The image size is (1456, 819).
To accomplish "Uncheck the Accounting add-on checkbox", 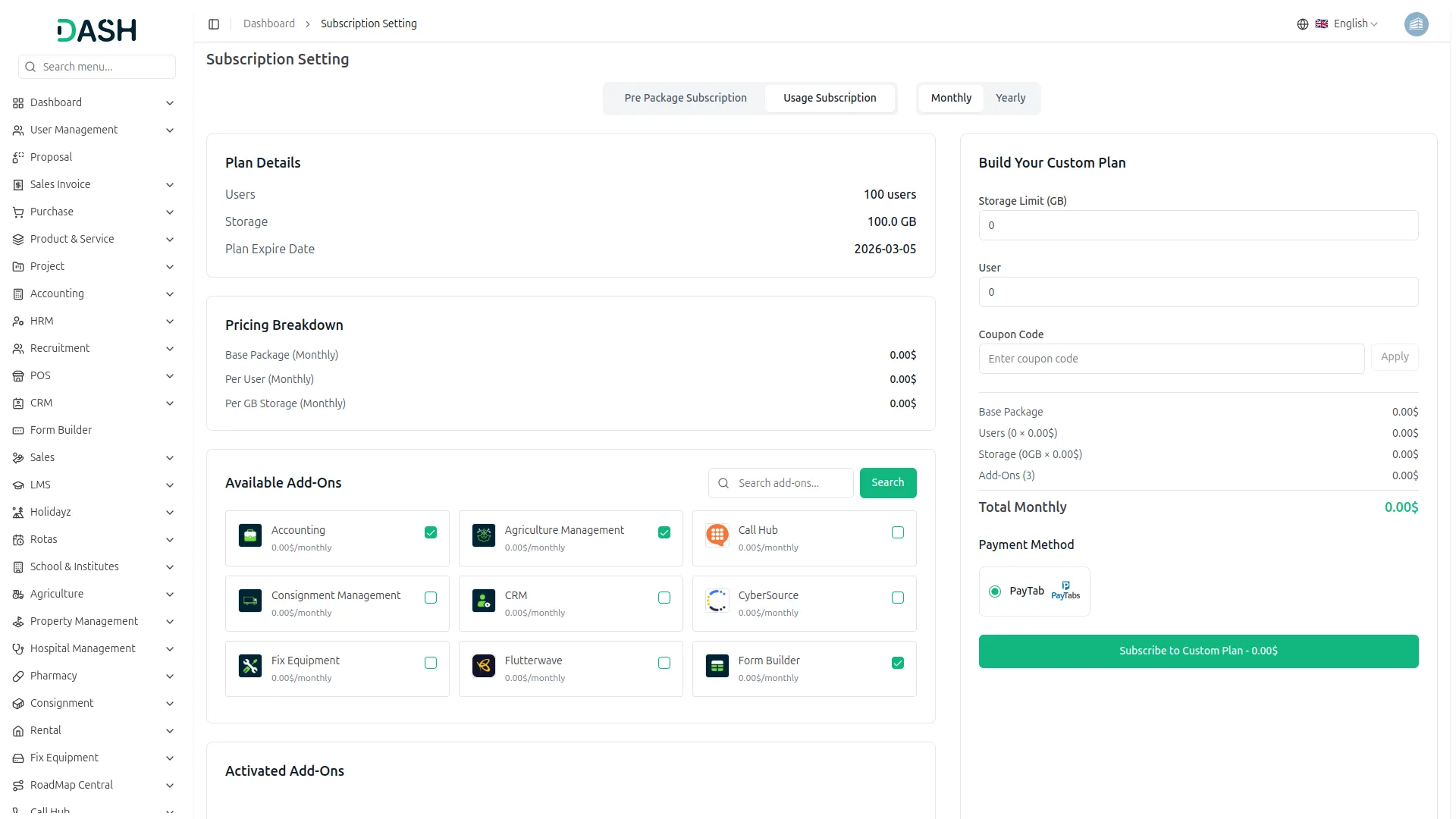I will click(x=431, y=532).
